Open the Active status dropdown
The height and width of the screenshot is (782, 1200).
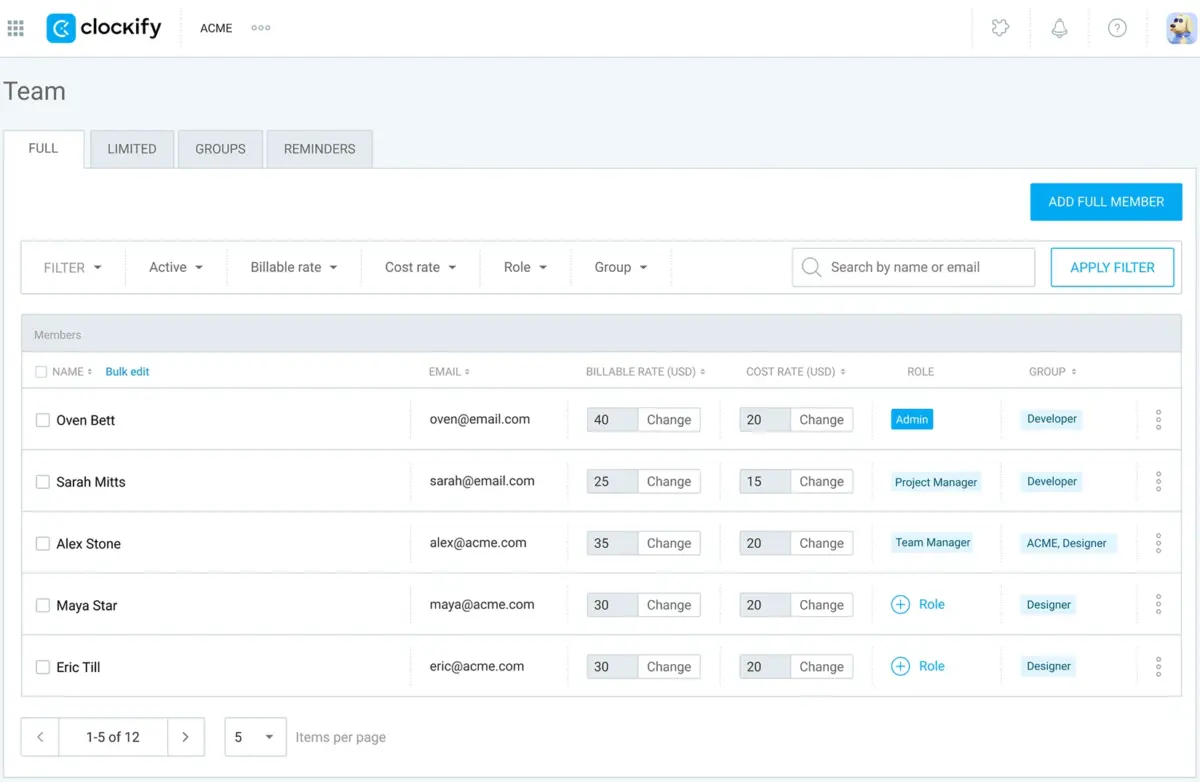pos(176,267)
